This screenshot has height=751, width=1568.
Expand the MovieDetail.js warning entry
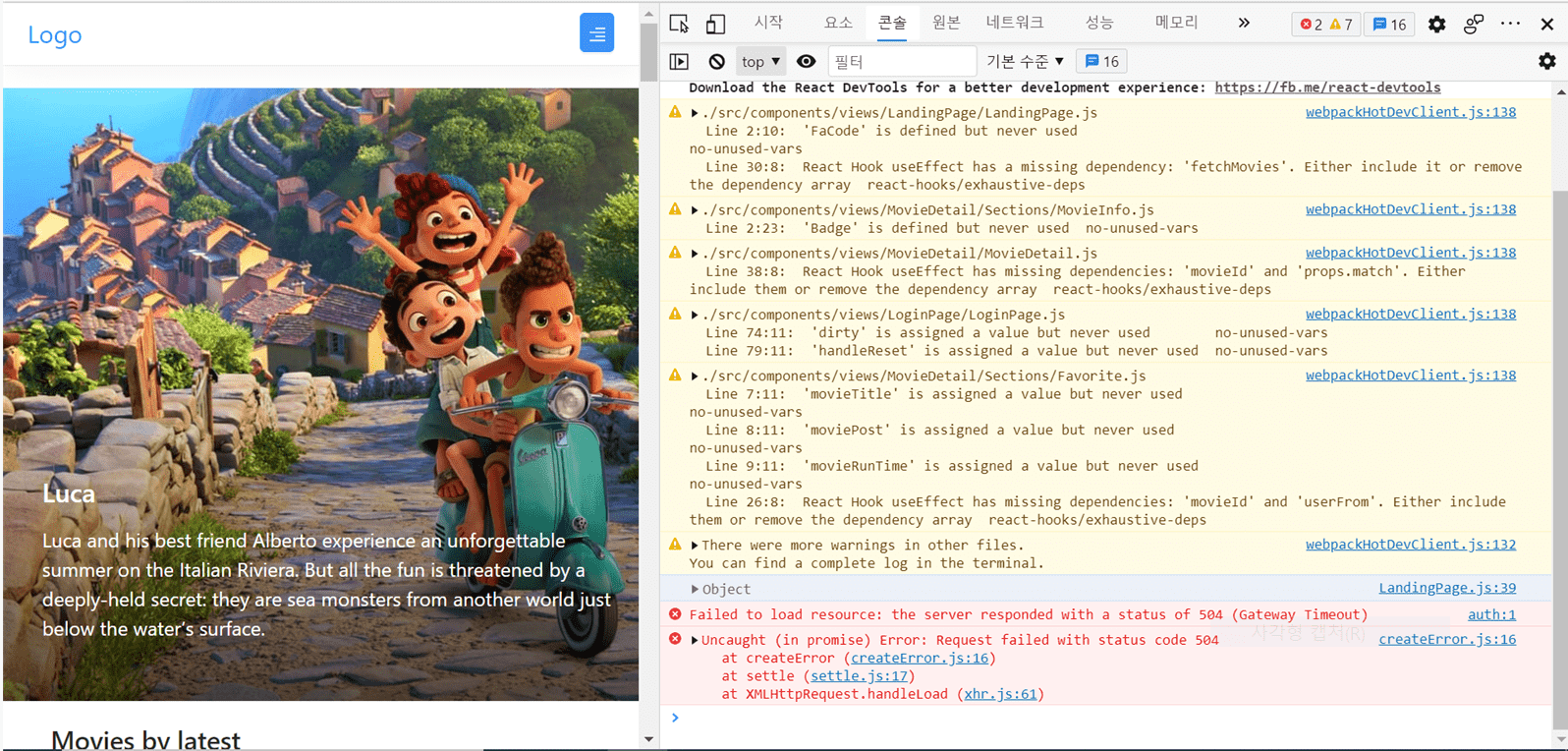coord(695,254)
